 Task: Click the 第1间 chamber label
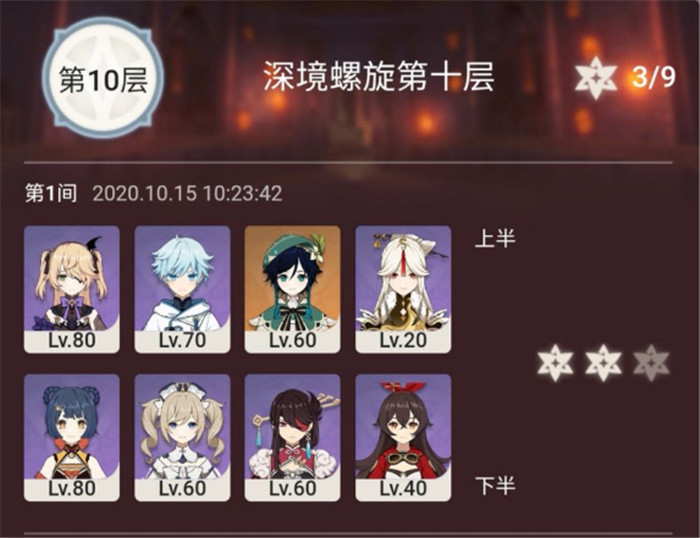tap(51, 193)
